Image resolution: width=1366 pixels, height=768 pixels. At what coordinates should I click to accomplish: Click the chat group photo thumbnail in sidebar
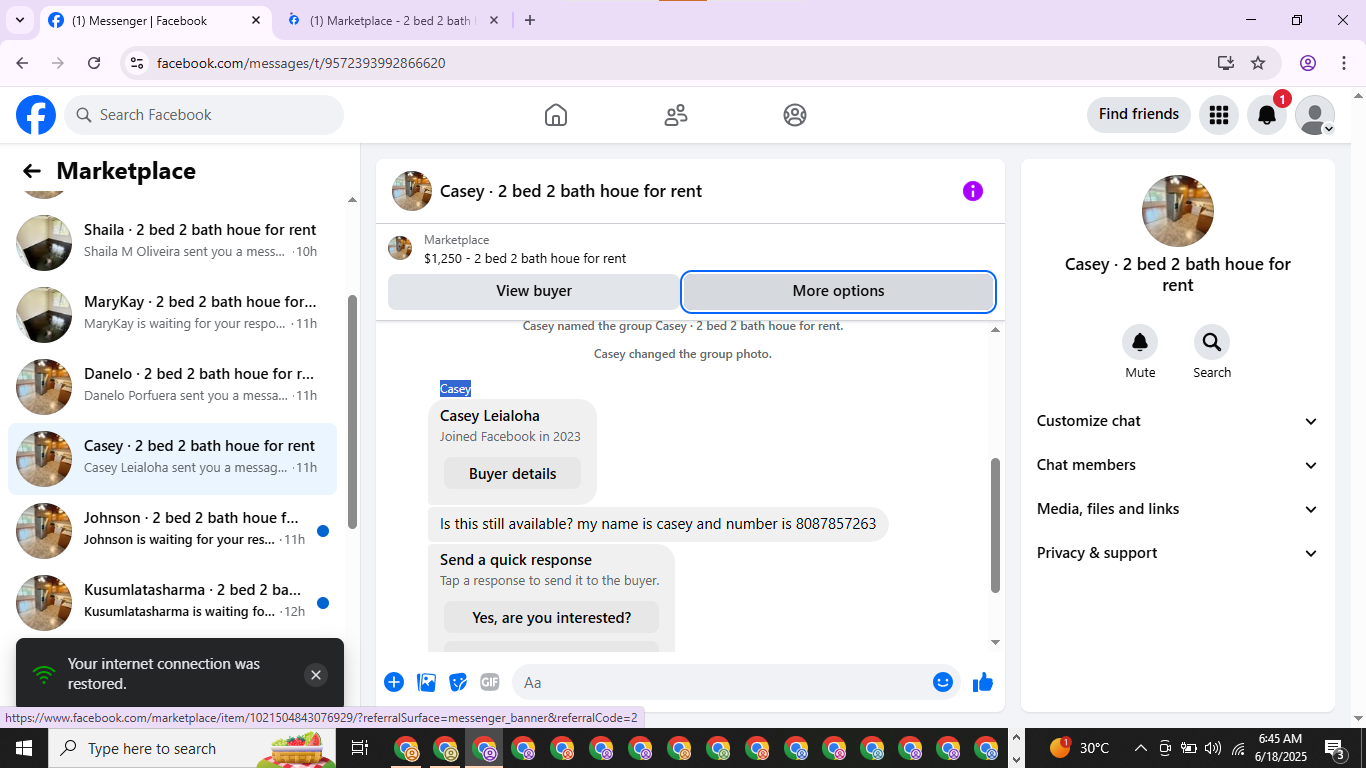(1178, 211)
